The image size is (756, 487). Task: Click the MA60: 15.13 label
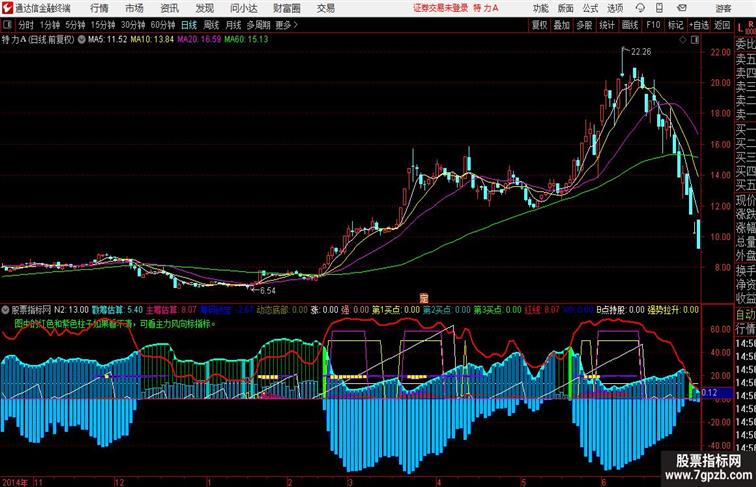point(246,40)
